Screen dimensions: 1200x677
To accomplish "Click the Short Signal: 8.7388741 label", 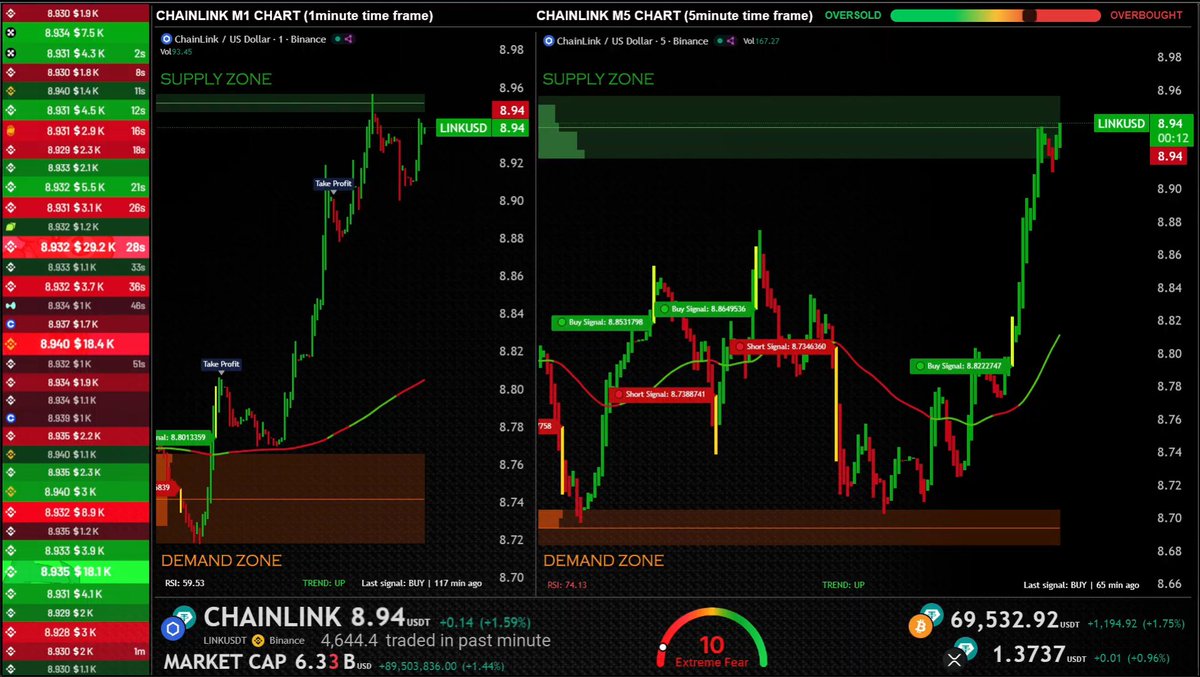I will [659, 394].
